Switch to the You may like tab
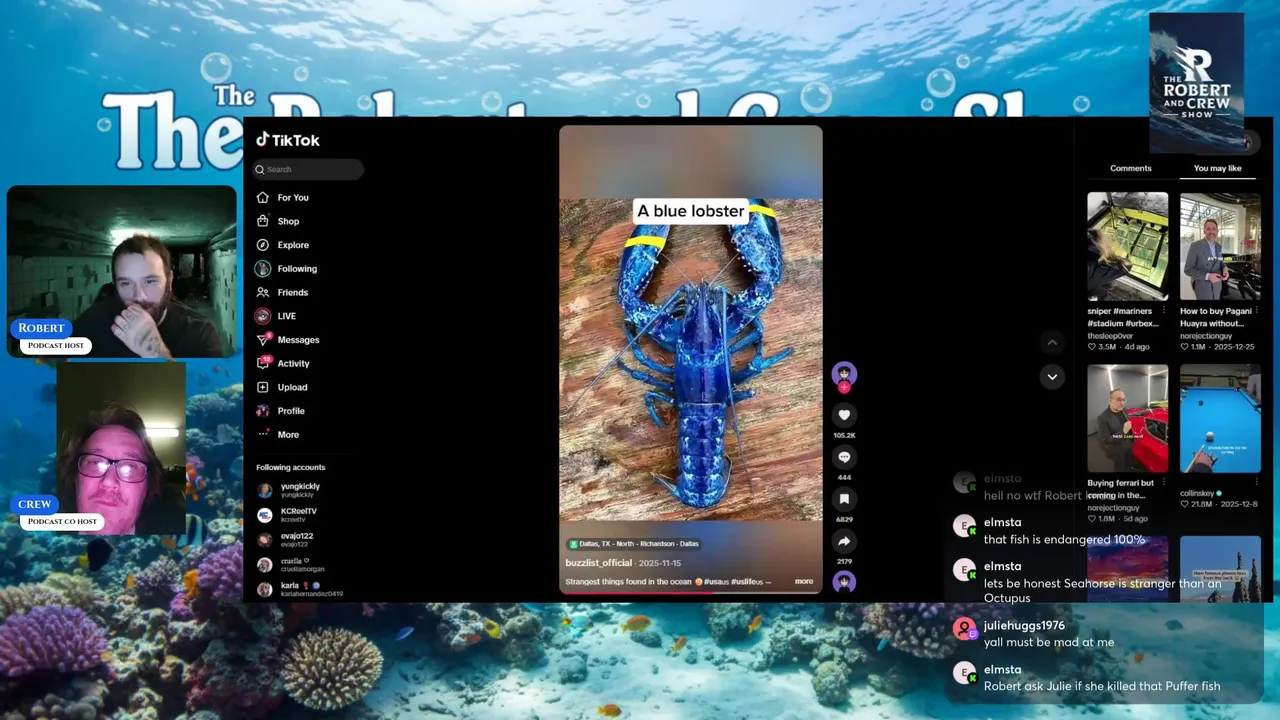 pos(1217,168)
